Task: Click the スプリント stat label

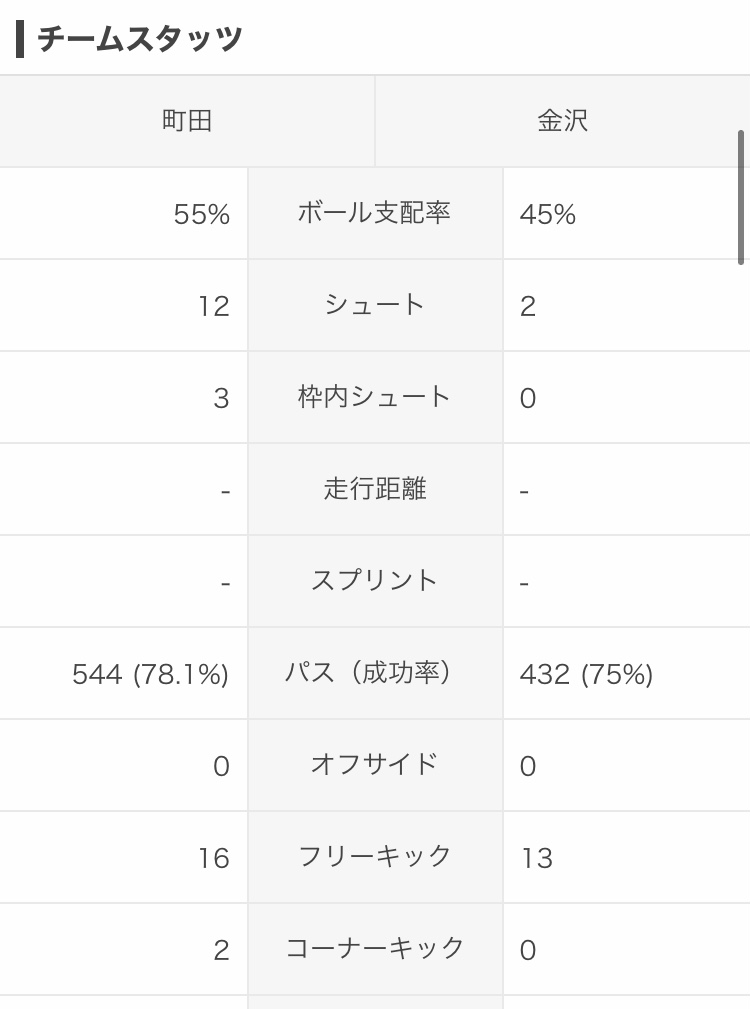Action: pyautogui.click(x=374, y=581)
